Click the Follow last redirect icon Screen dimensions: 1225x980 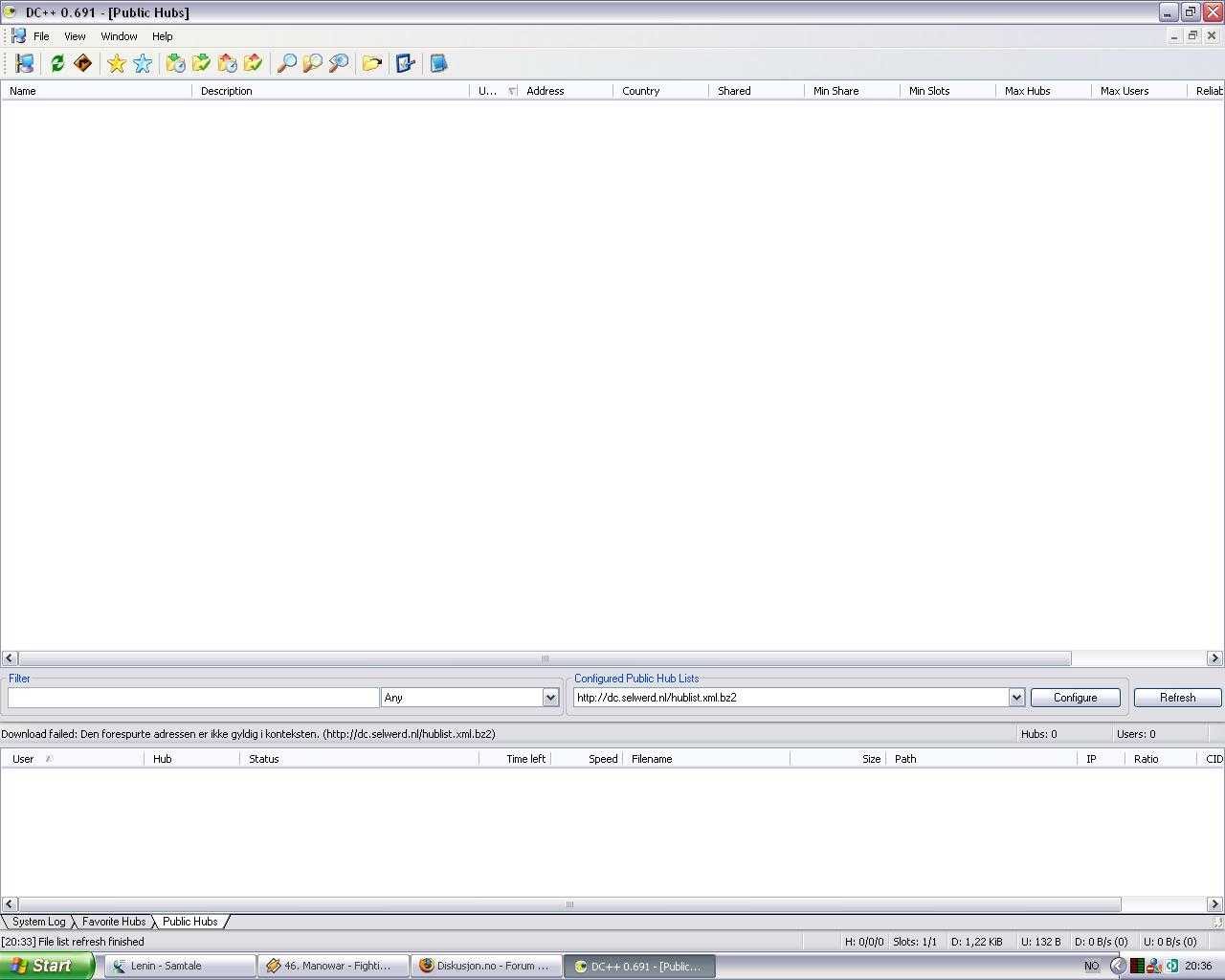click(83, 63)
